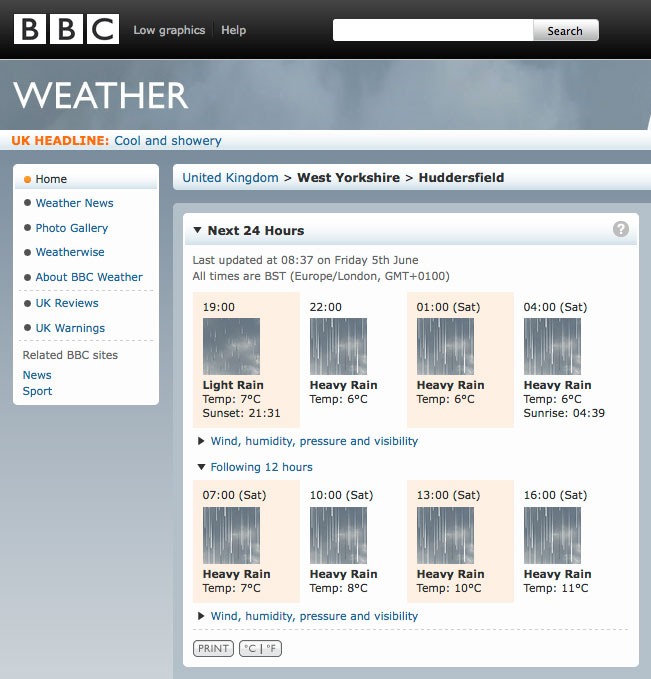Image resolution: width=651 pixels, height=679 pixels.
Task: Click the WEATHER banner title
Action: tap(101, 95)
